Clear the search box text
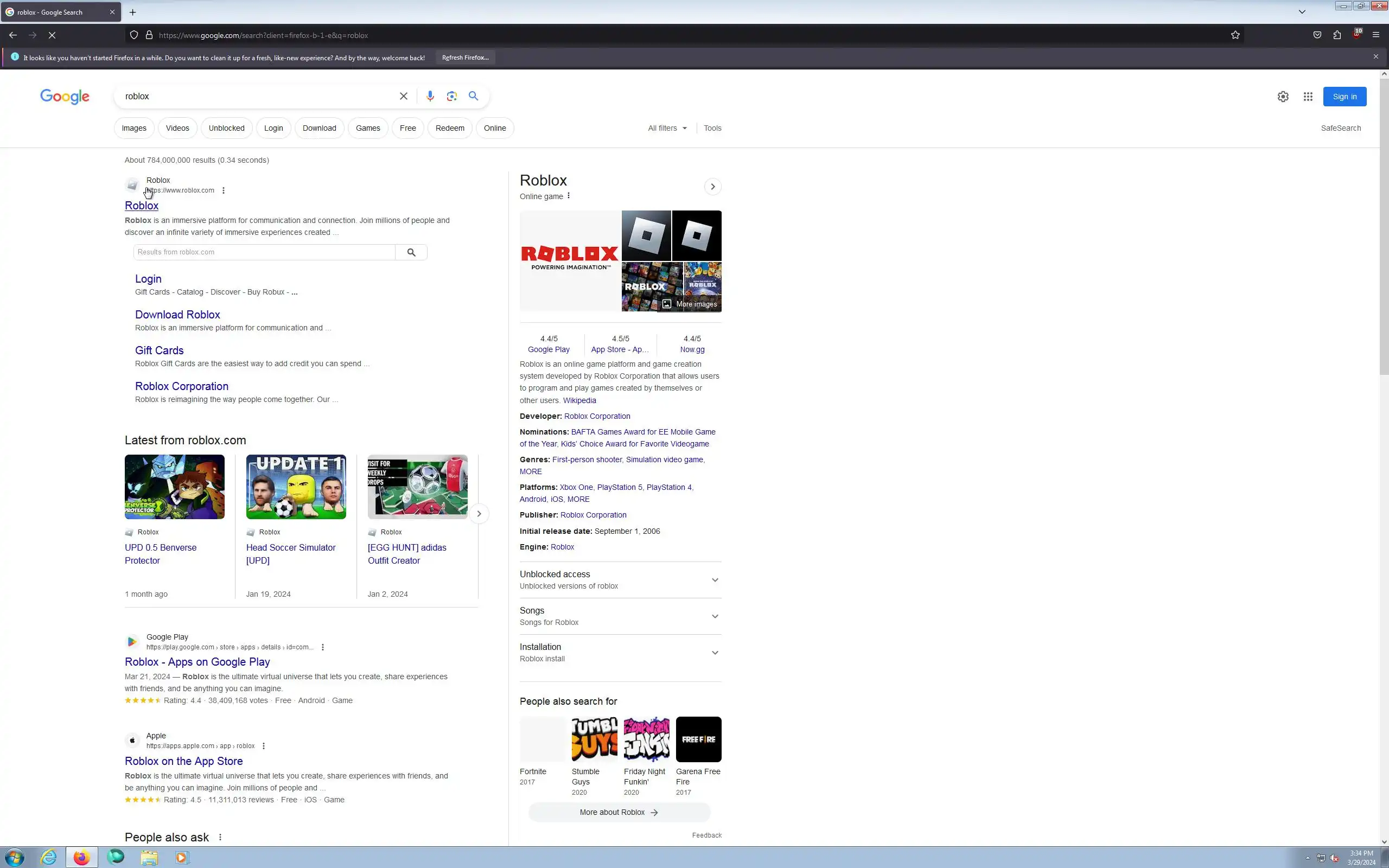The width and height of the screenshot is (1389, 868). (x=404, y=97)
